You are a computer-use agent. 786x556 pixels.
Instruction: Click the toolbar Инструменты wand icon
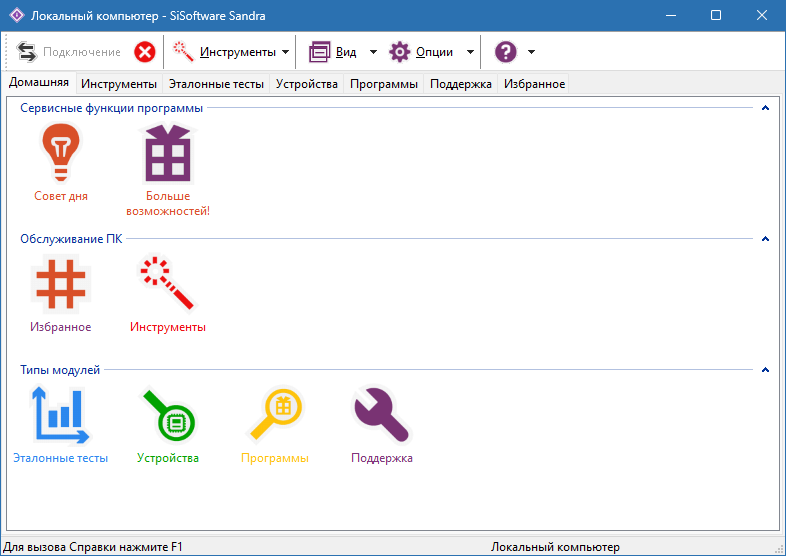pyautogui.click(x=183, y=52)
